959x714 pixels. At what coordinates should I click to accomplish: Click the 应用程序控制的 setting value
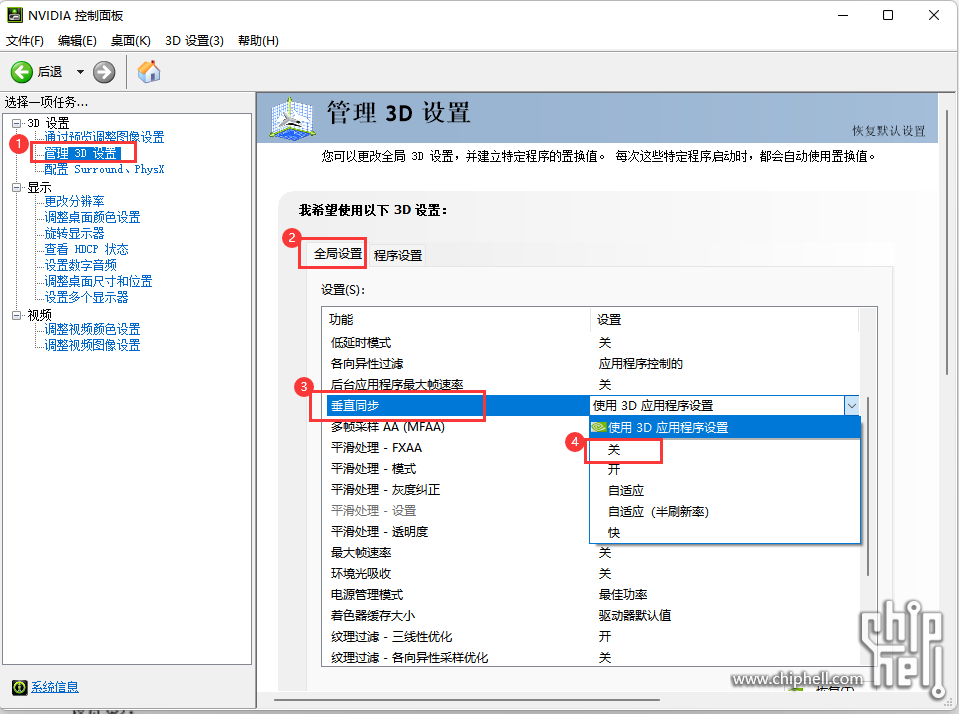pos(640,364)
